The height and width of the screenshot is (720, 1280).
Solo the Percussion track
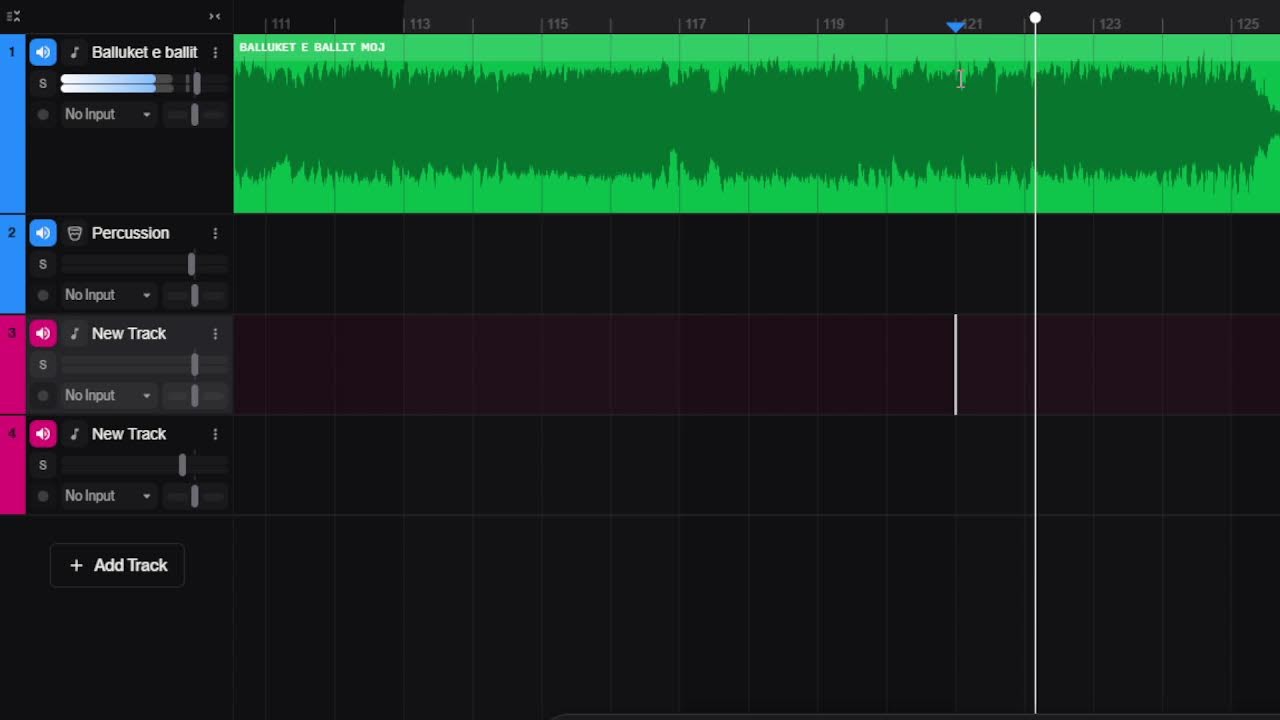[x=43, y=264]
